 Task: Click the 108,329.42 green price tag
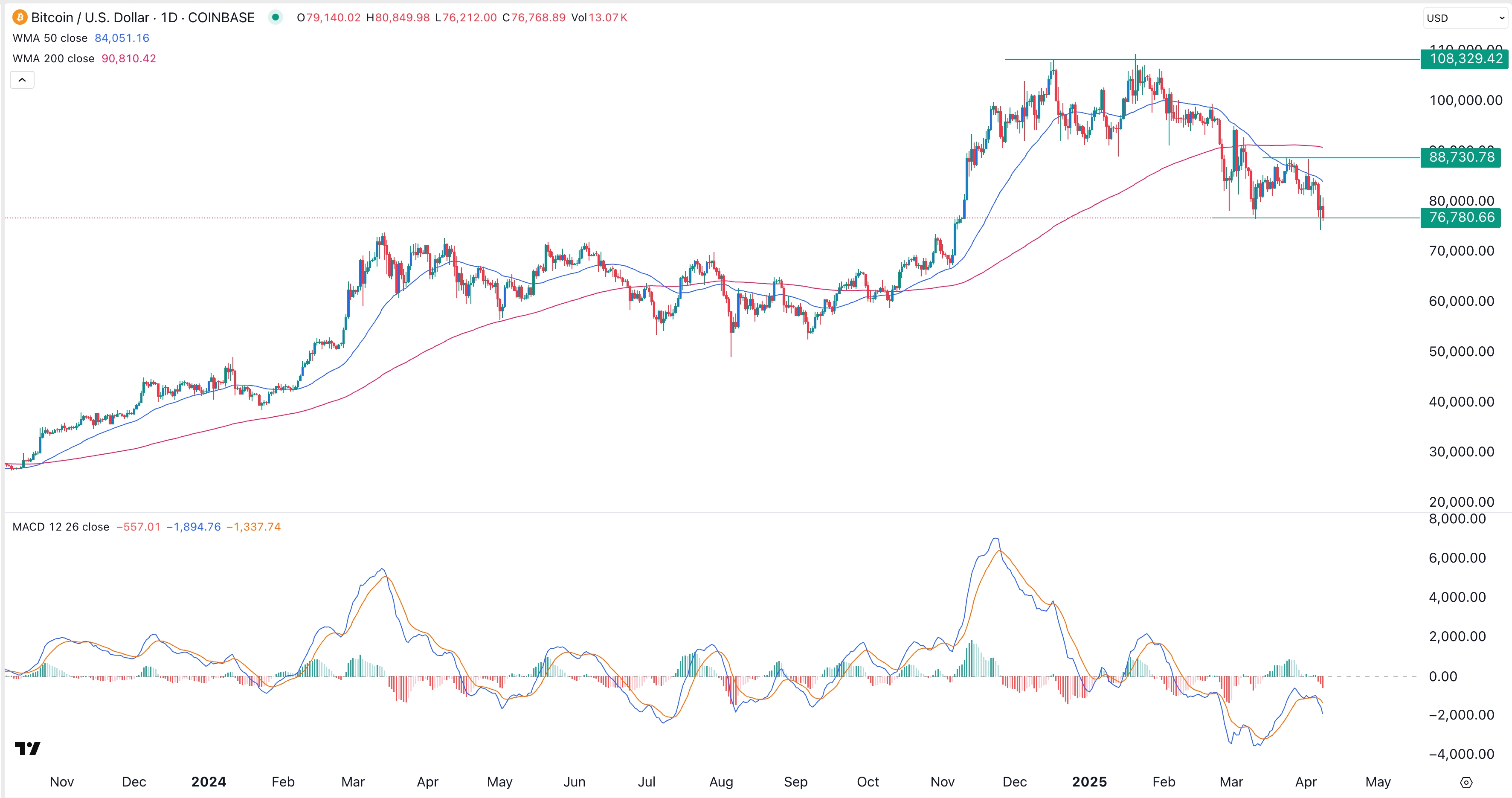pyautogui.click(x=1465, y=59)
